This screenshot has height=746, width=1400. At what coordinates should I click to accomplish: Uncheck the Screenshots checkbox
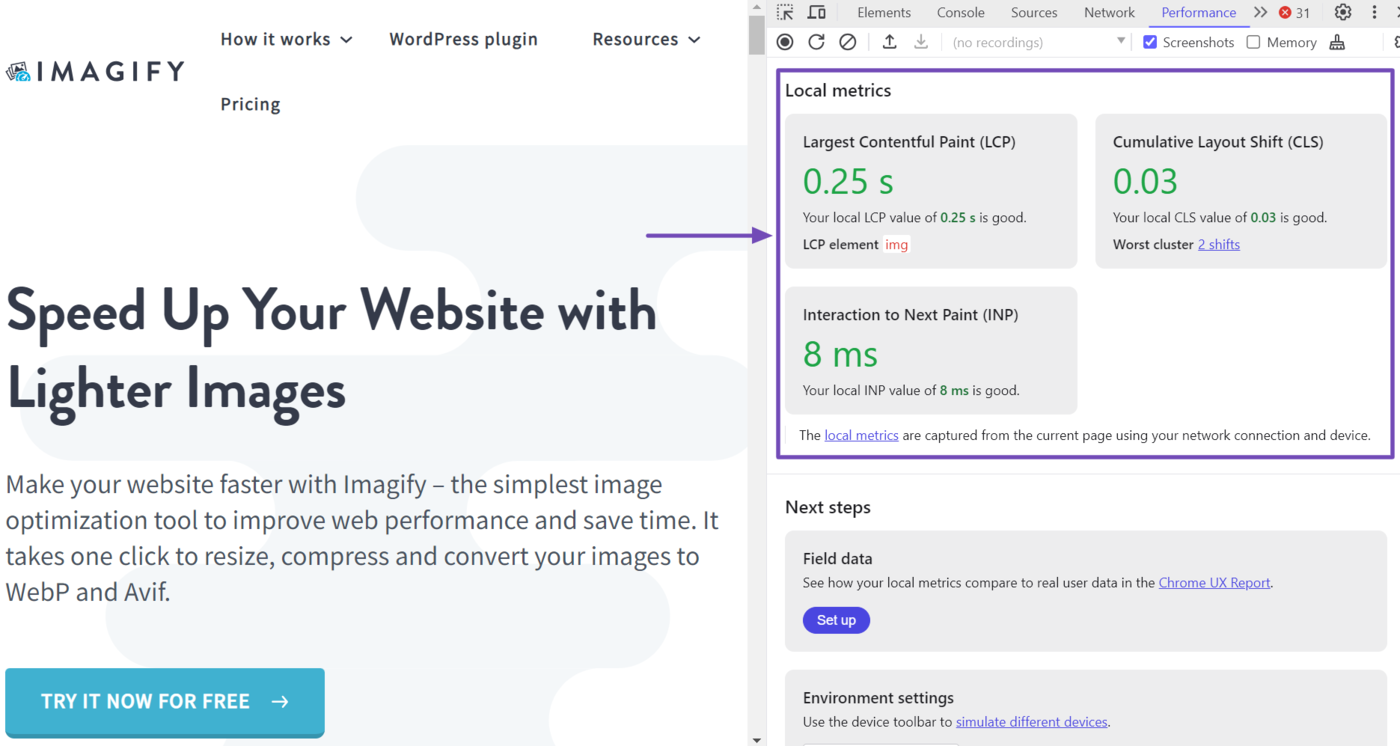tap(1150, 42)
